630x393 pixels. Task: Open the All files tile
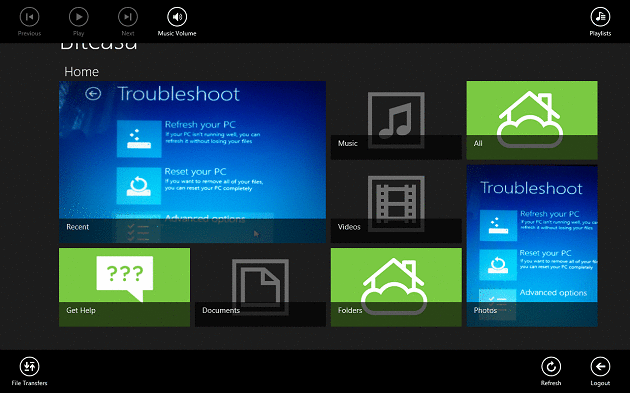click(x=532, y=120)
